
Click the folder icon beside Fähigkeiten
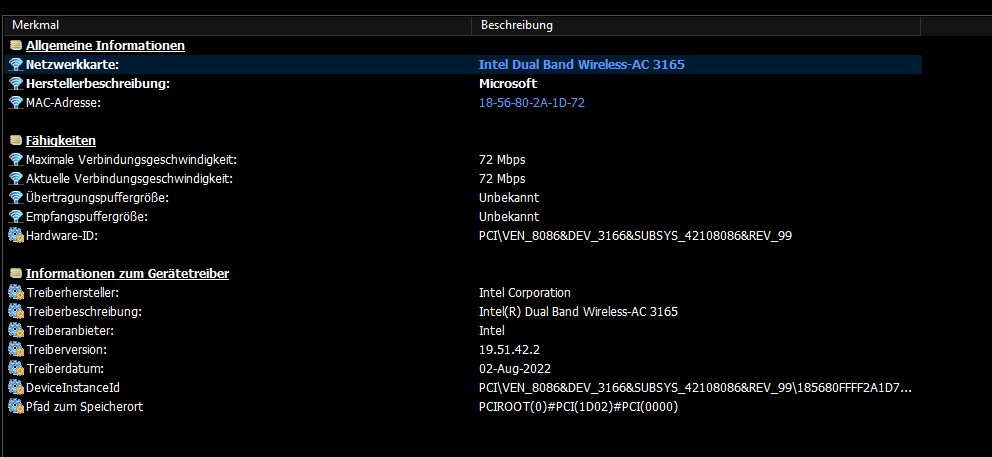click(x=15, y=140)
